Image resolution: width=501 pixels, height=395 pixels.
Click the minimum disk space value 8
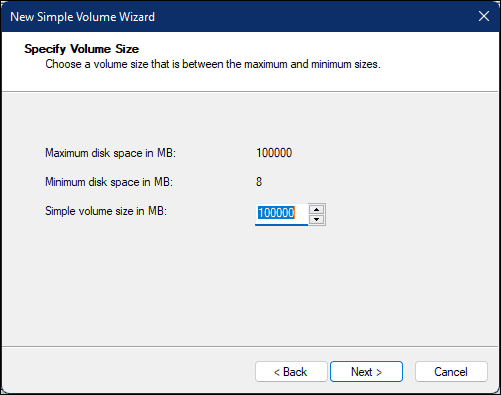pos(259,182)
